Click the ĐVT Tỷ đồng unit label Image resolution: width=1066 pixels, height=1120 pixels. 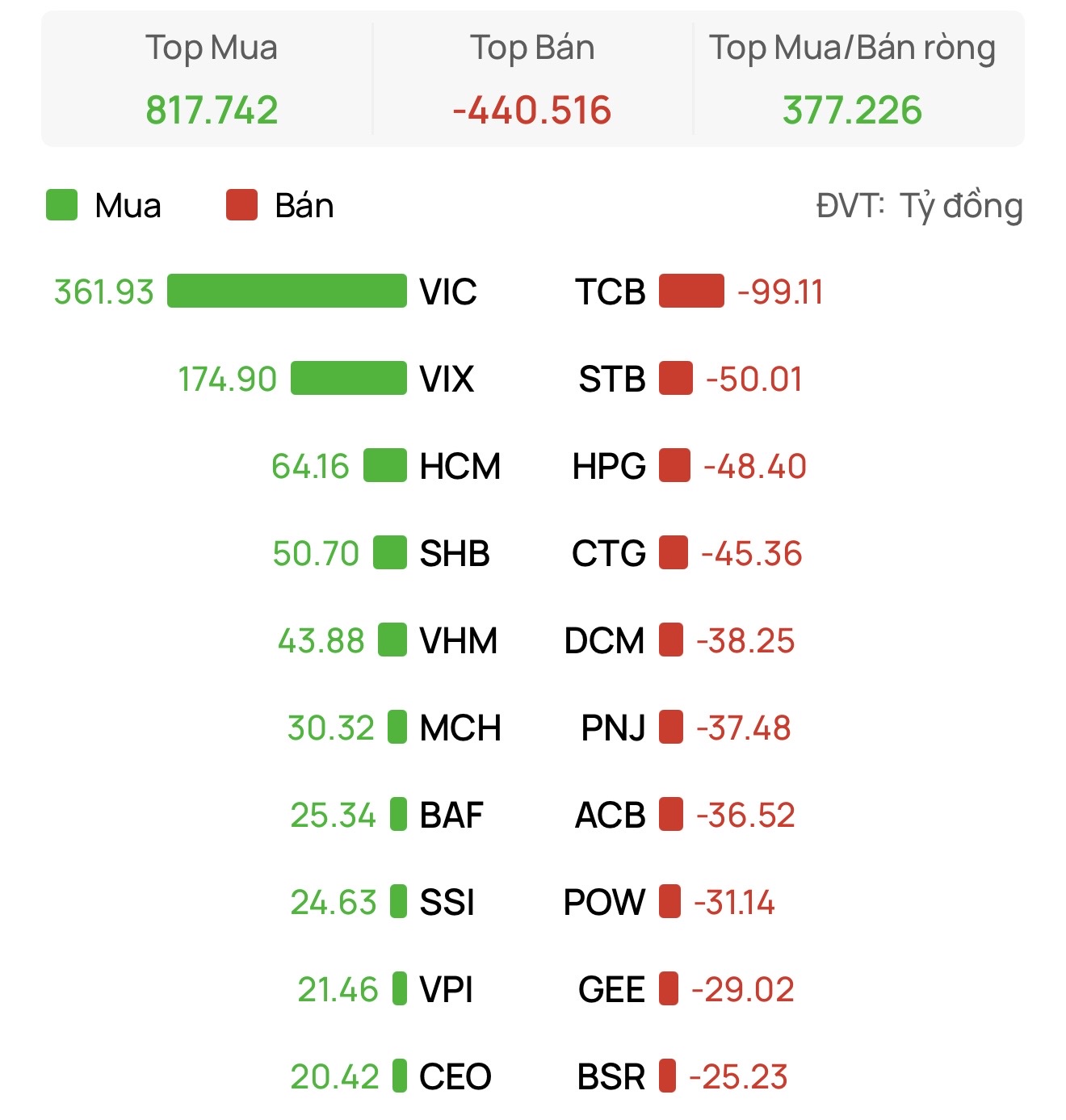click(920, 207)
